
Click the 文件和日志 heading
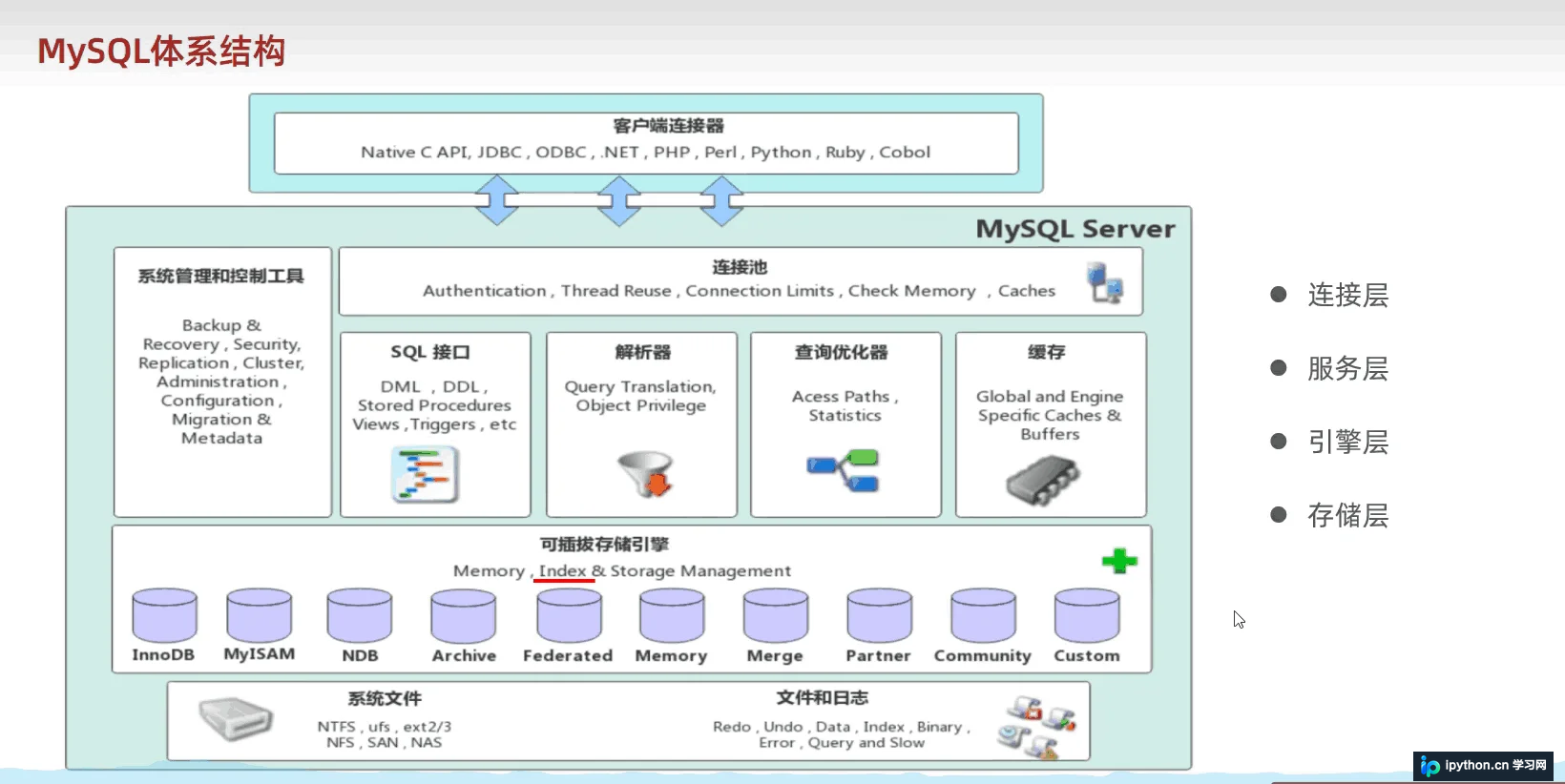(823, 697)
